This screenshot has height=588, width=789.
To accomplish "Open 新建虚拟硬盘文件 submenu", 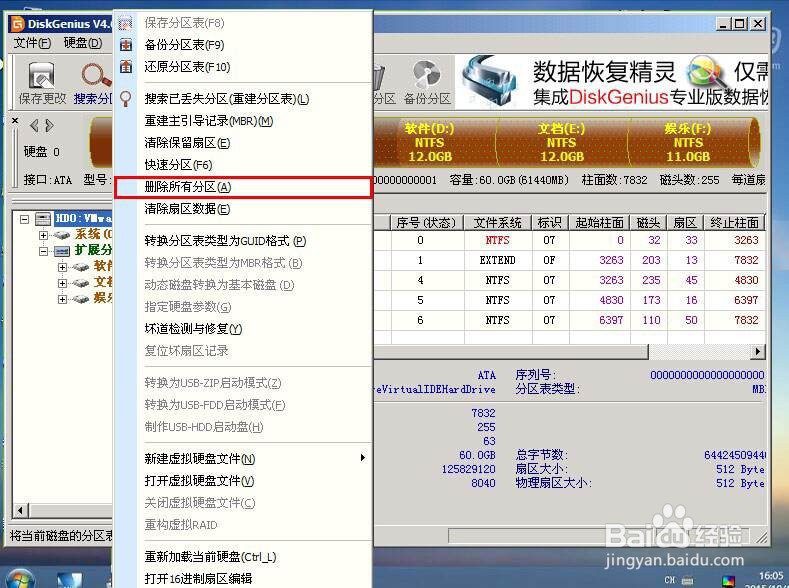I will click(200, 458).
